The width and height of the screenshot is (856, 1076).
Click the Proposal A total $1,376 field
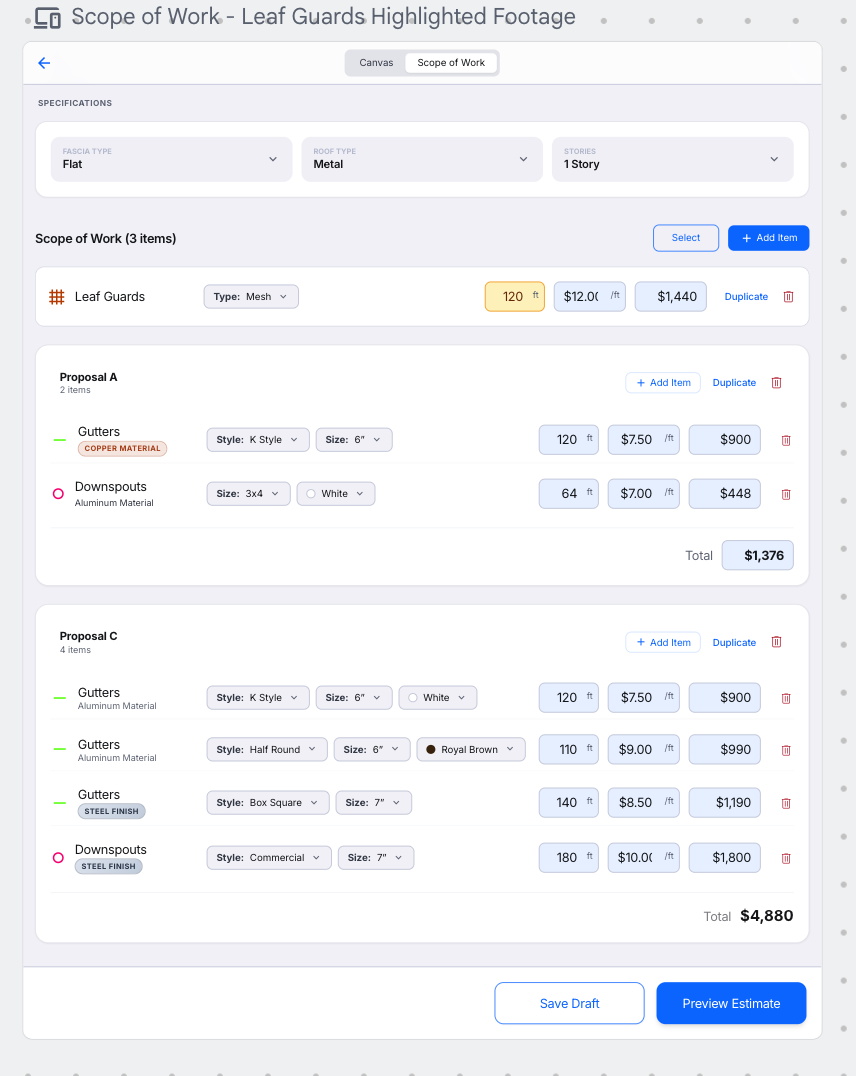click(x=758, y=555)
